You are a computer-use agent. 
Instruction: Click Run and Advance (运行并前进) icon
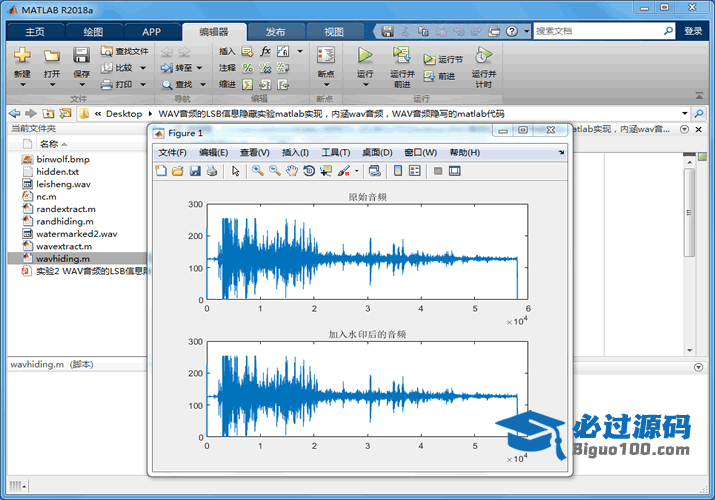pyautogui.click(x=402, y=55)
